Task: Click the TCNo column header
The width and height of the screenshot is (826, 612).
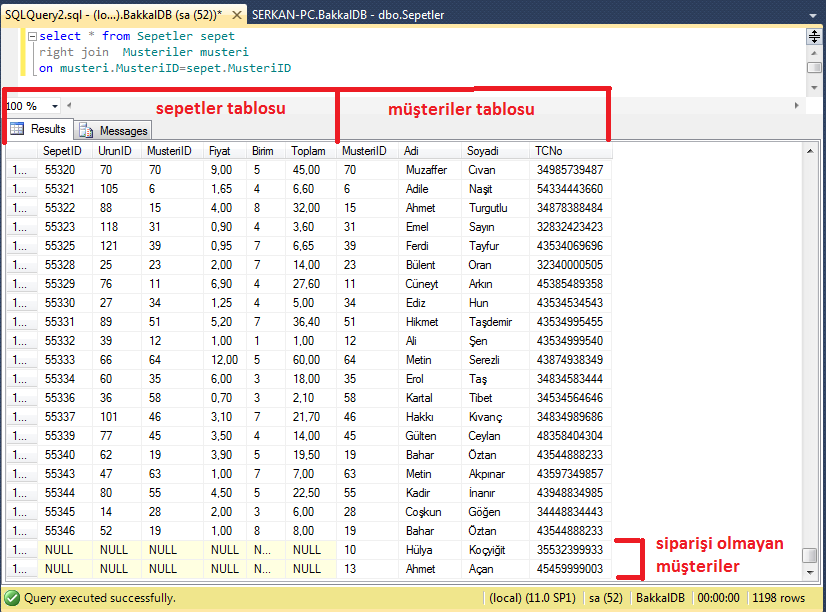Action: (571, 151)
